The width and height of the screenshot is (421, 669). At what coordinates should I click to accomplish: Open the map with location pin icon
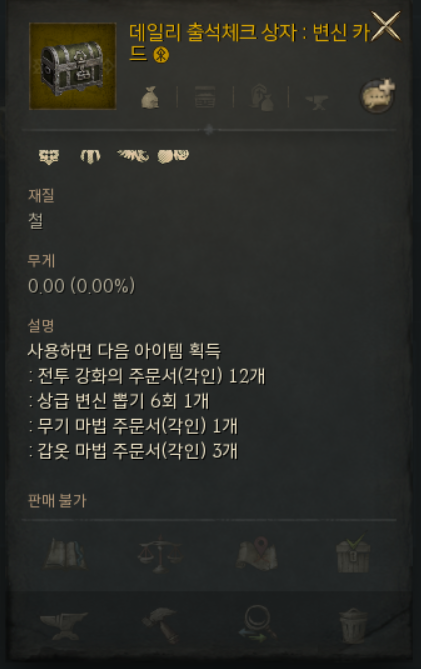(257, 554)
